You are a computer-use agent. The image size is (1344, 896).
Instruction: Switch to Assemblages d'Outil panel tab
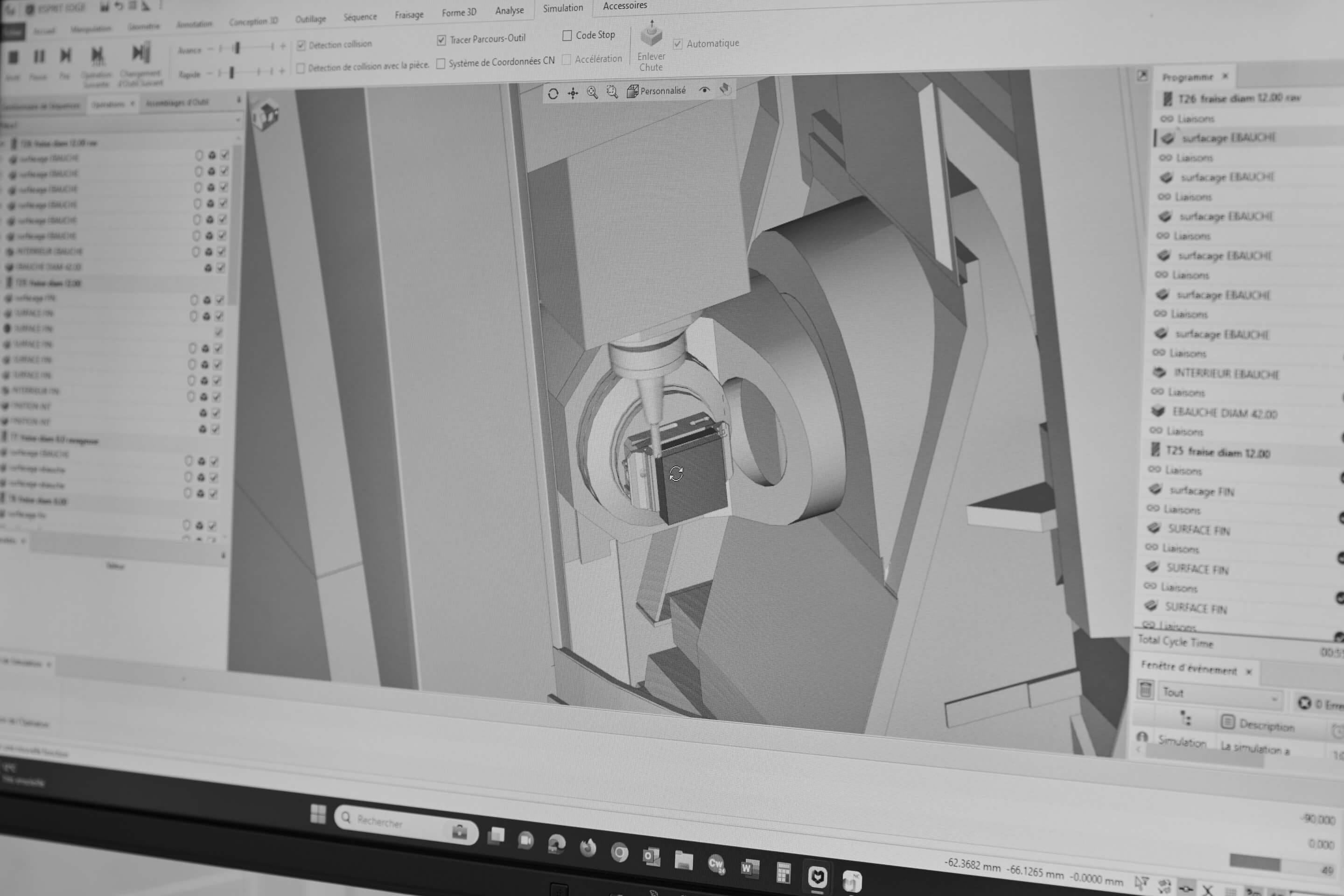178,102
